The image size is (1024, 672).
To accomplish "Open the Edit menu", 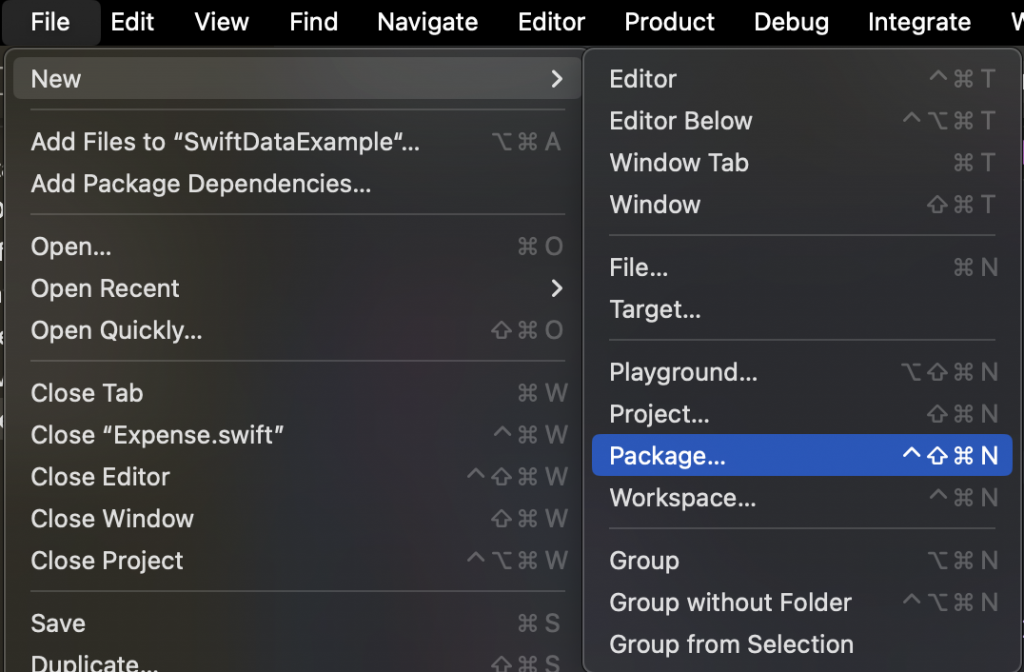I will [x=132, y=22].
